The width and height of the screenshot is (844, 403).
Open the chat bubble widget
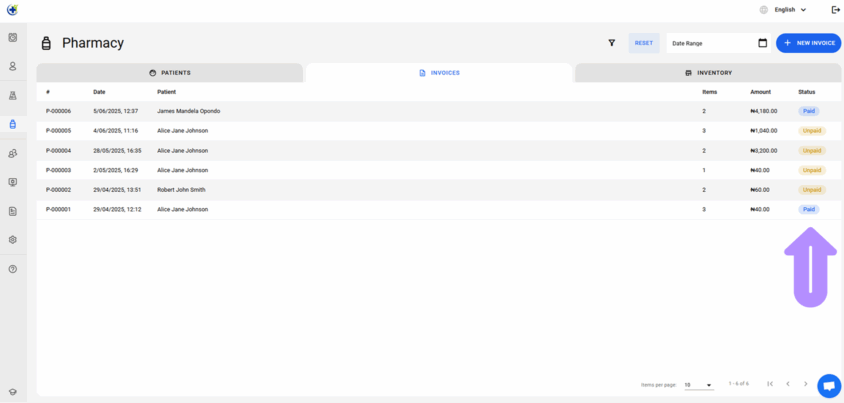[x=829, y=386]
